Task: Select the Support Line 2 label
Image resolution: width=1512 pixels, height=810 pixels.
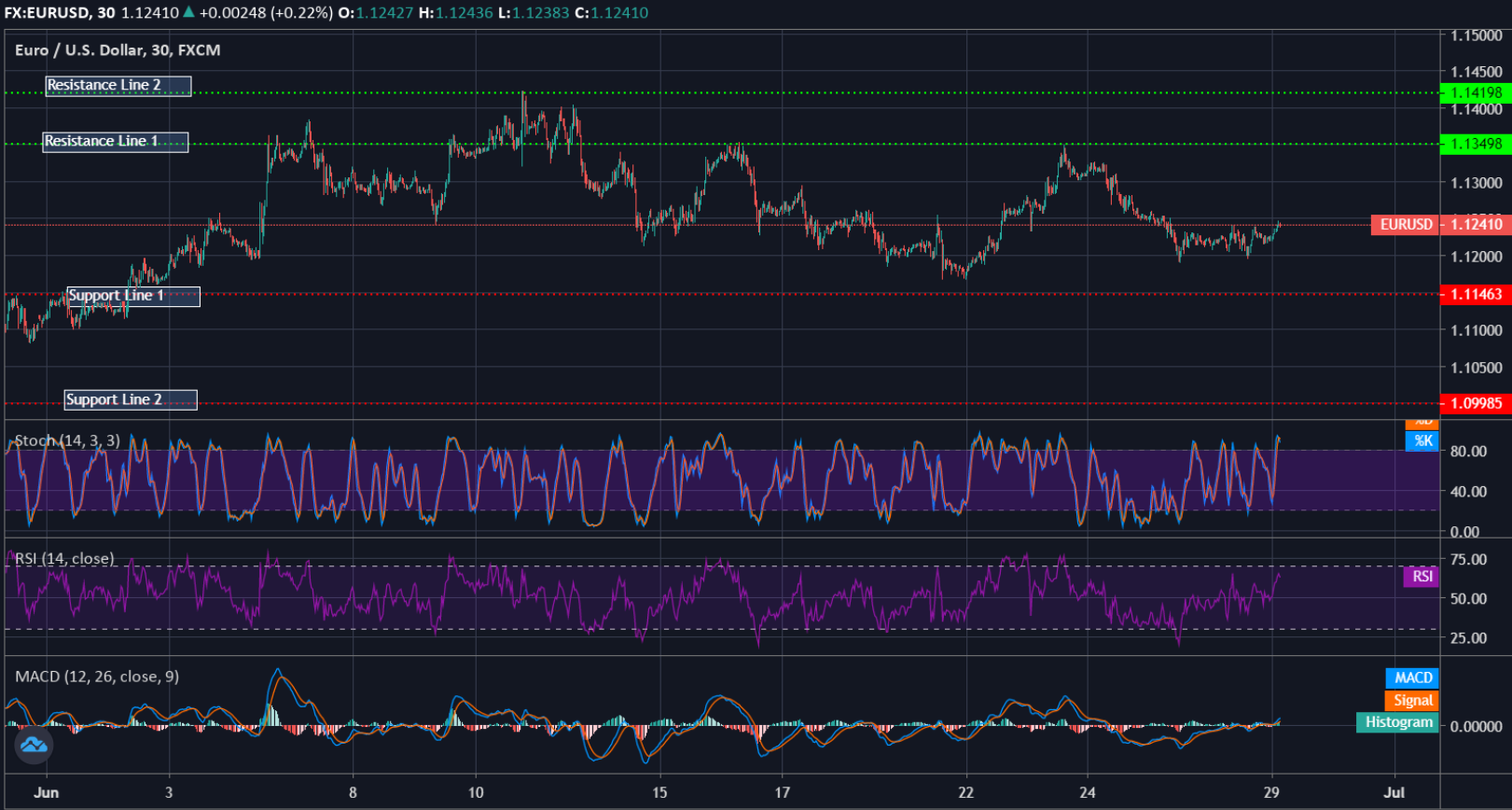Action: click(x=131, y=400)
